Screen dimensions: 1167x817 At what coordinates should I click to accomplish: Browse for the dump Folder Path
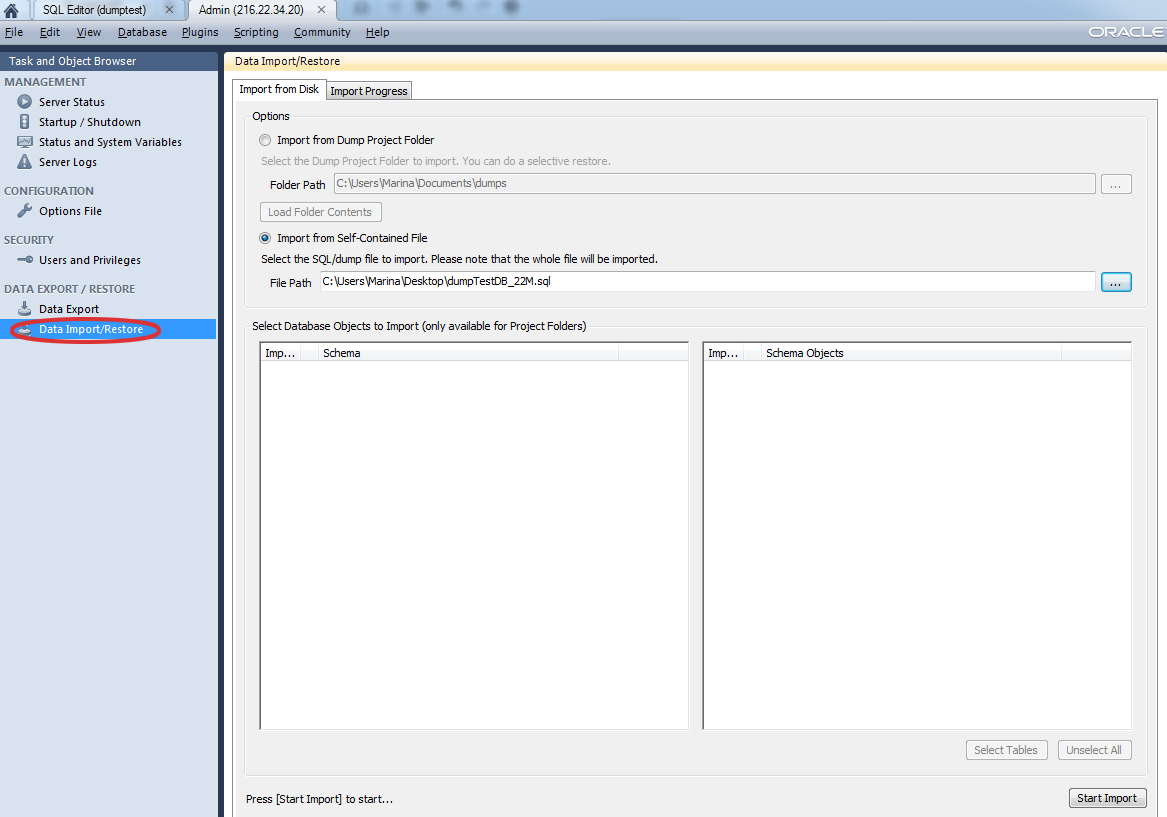1116,184
